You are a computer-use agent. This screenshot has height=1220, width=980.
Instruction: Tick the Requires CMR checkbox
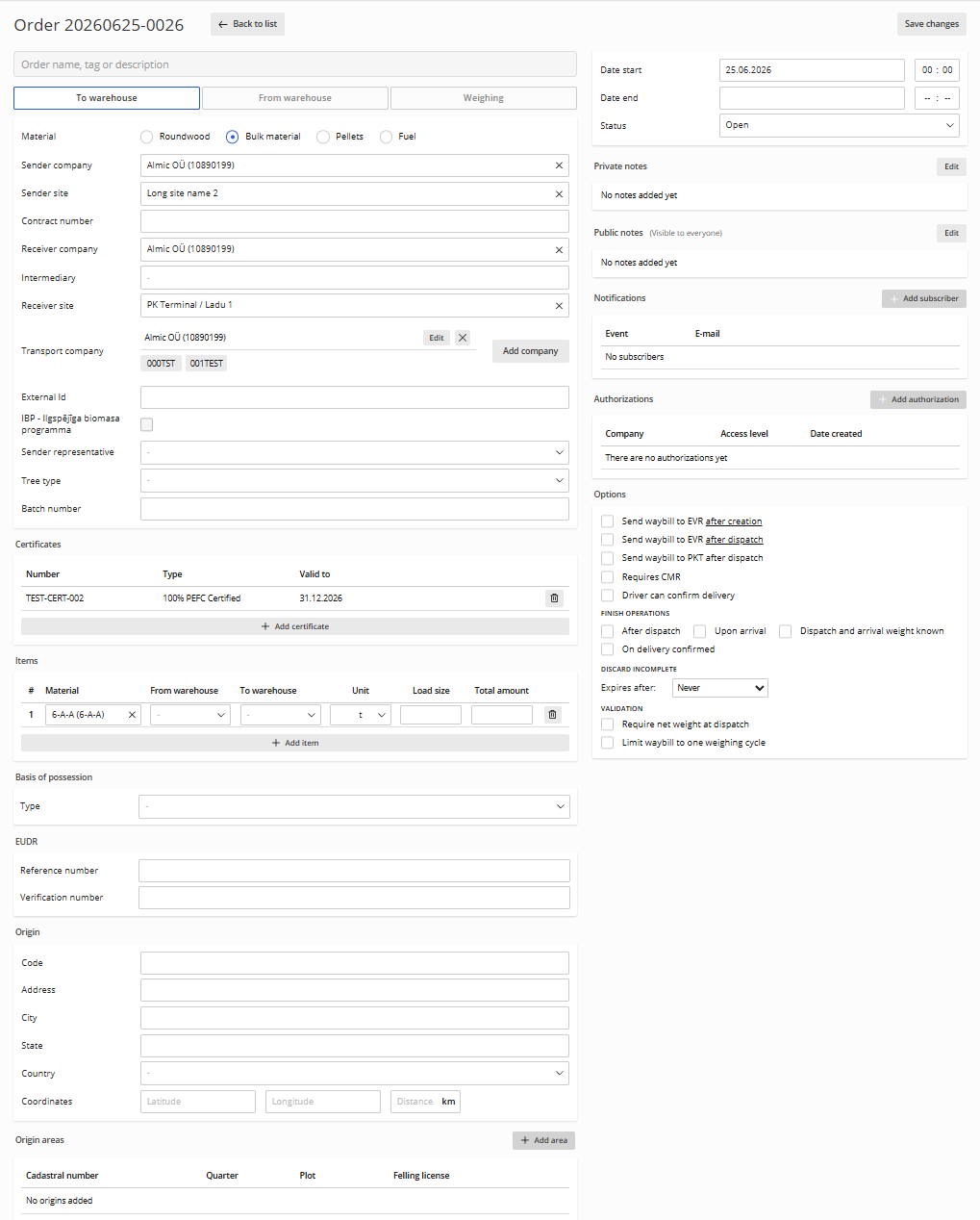point(607,577)
